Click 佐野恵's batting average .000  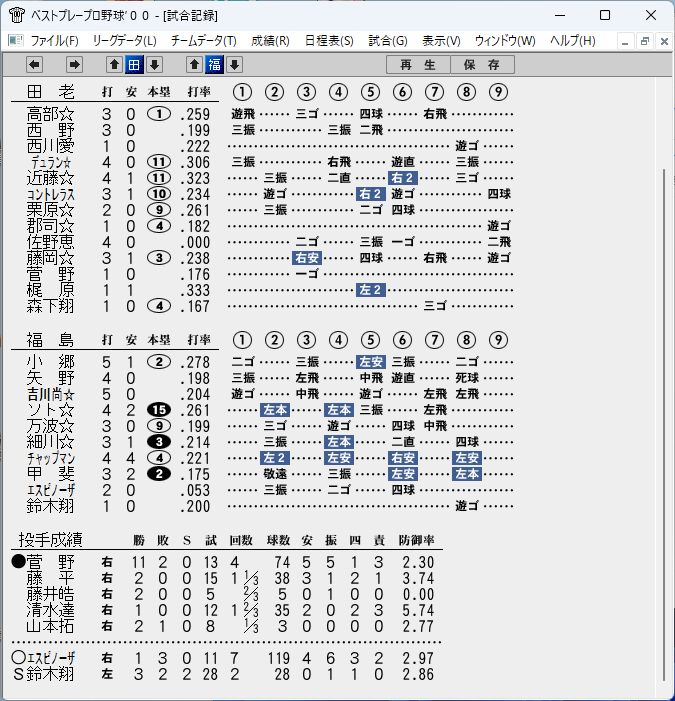(x=195, y=242)
